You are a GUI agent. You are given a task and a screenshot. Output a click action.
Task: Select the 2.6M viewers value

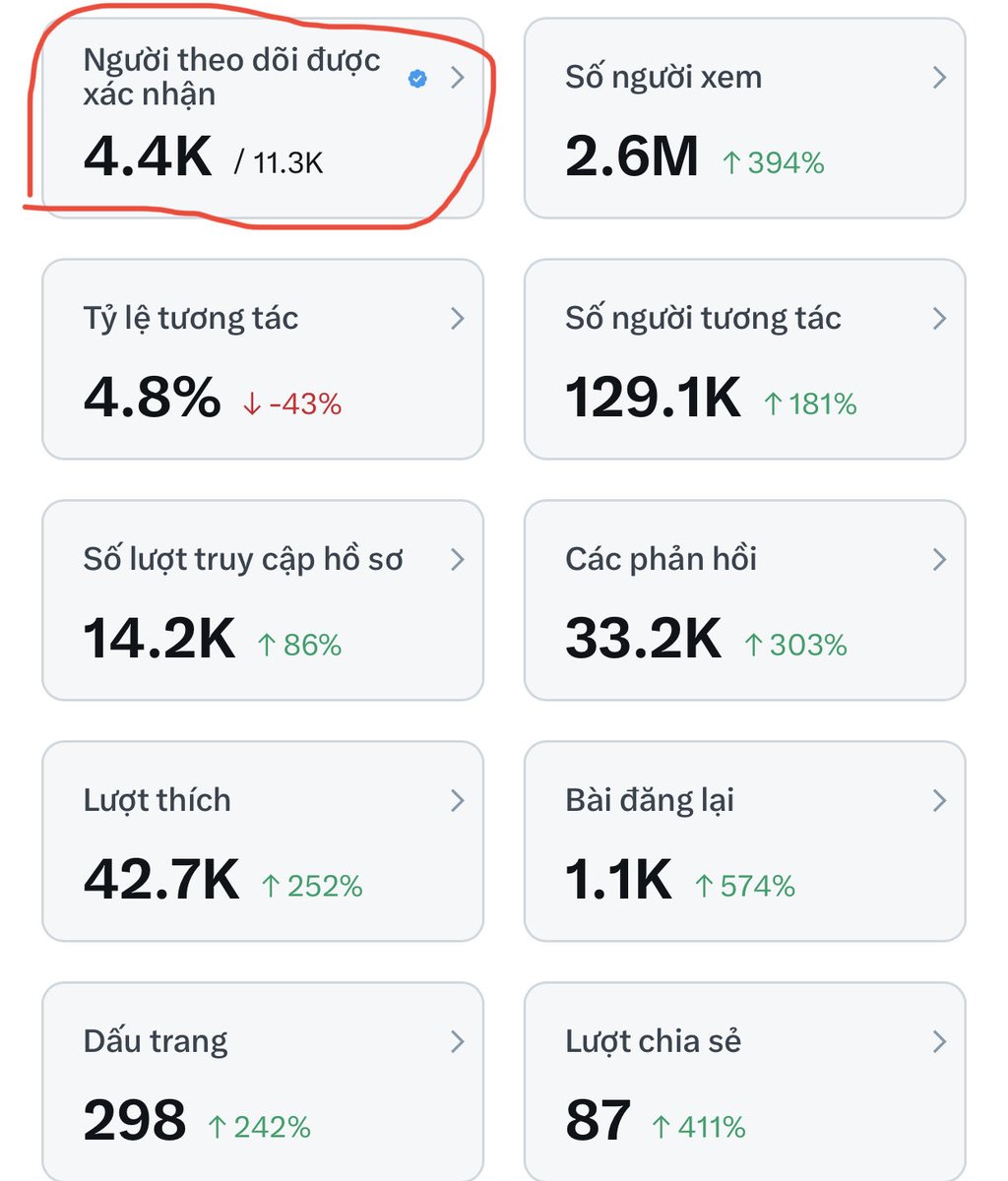point(632,156)
